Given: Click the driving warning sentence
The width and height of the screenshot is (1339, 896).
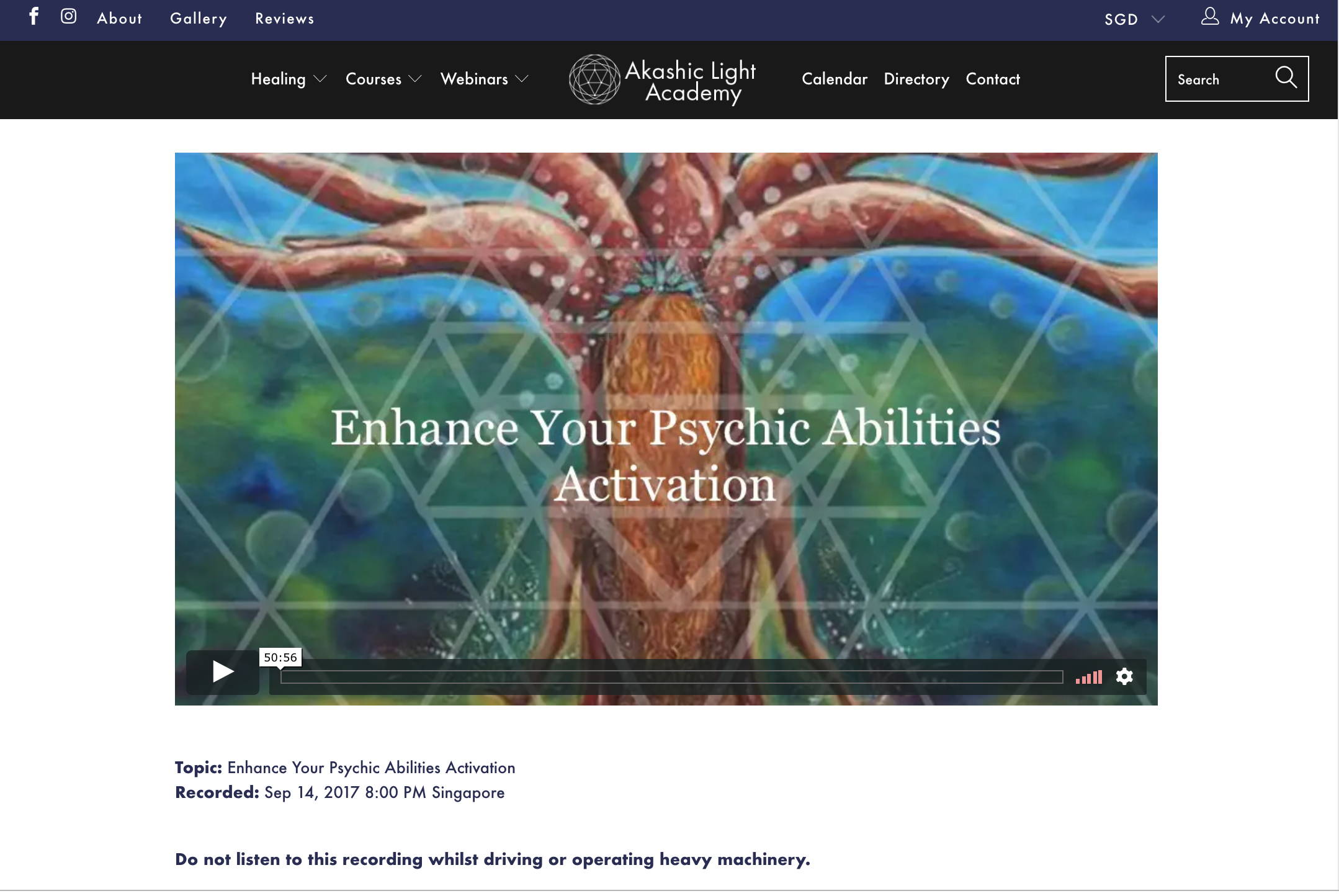Looking at the screenshot, I should click(493, 859).
